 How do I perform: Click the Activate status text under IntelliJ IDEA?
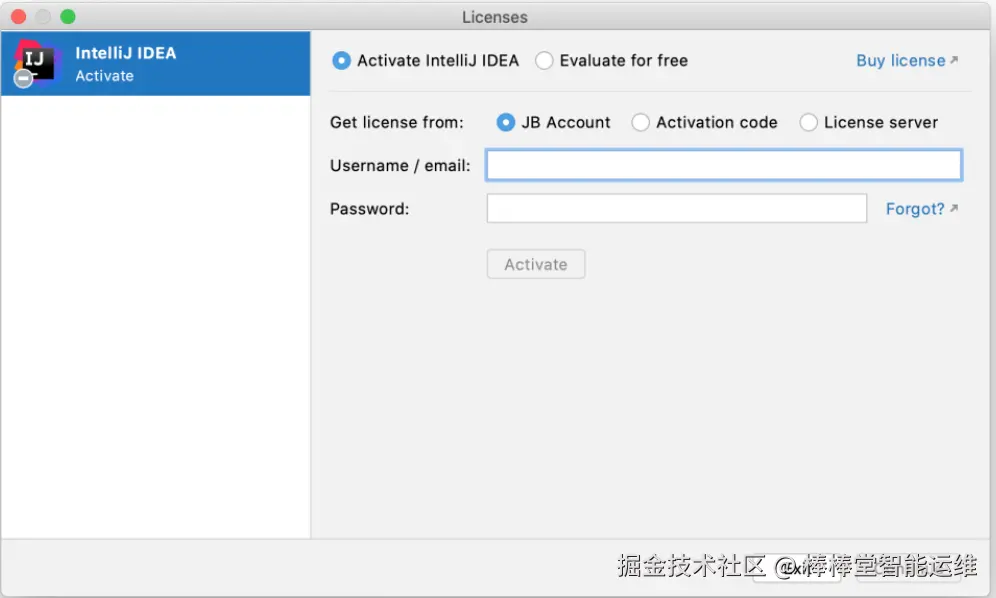(105, 76)
